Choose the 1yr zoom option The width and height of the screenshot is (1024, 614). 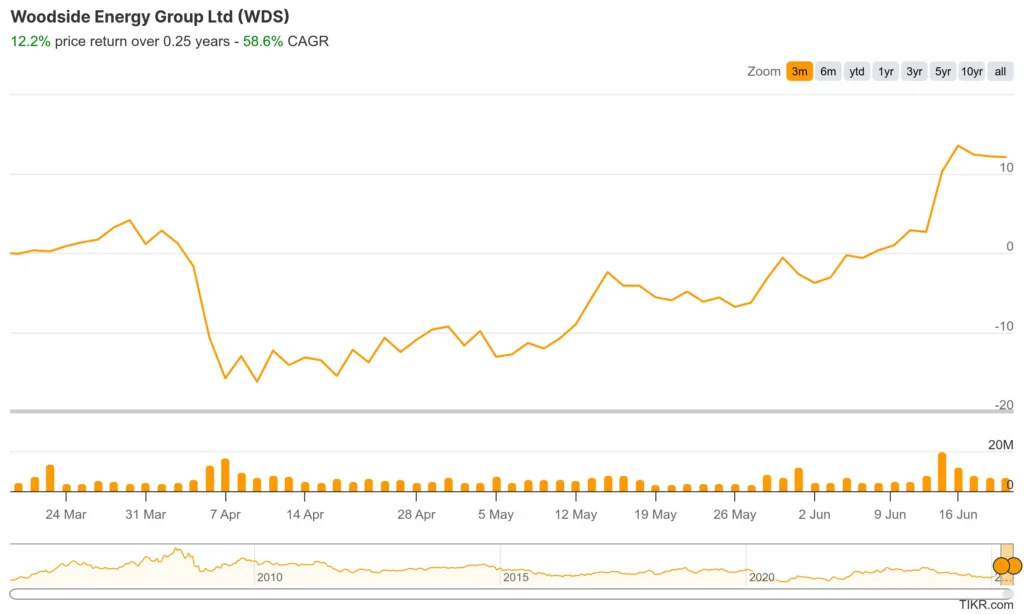pyautogui.click(x=886, y=71)
